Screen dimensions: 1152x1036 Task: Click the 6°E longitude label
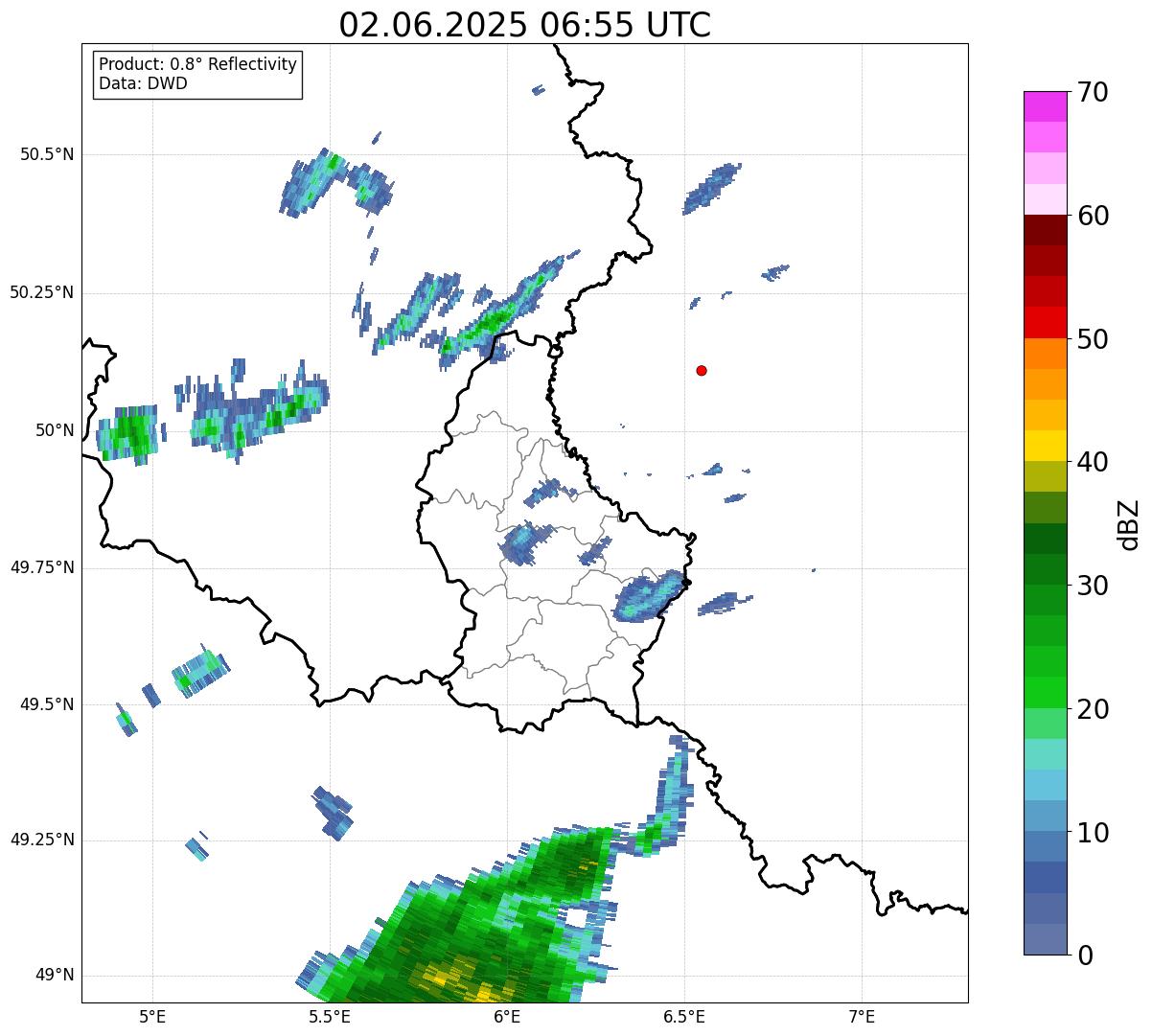[507, 1017]
